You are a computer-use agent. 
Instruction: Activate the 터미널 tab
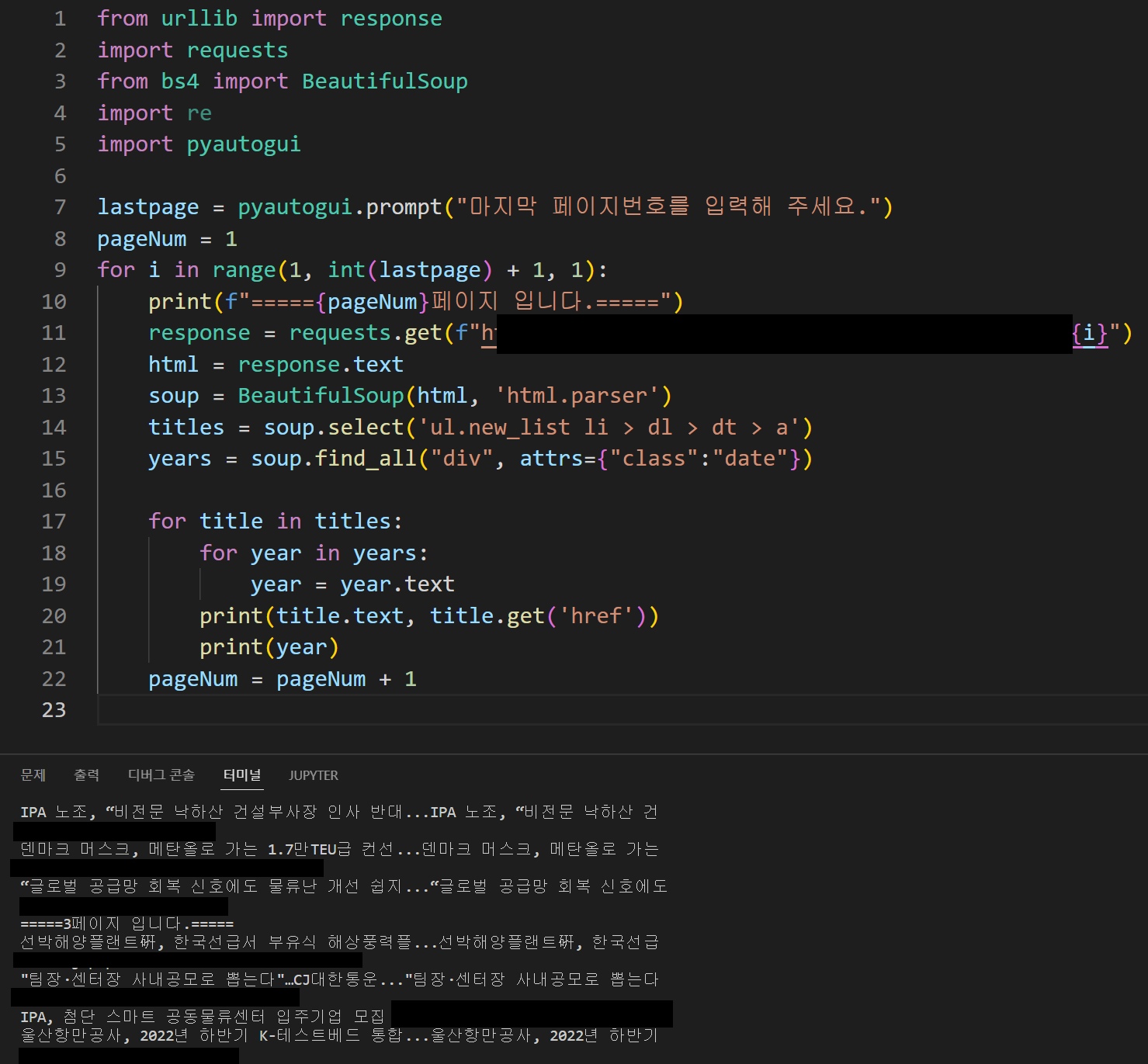coord(241,775)
